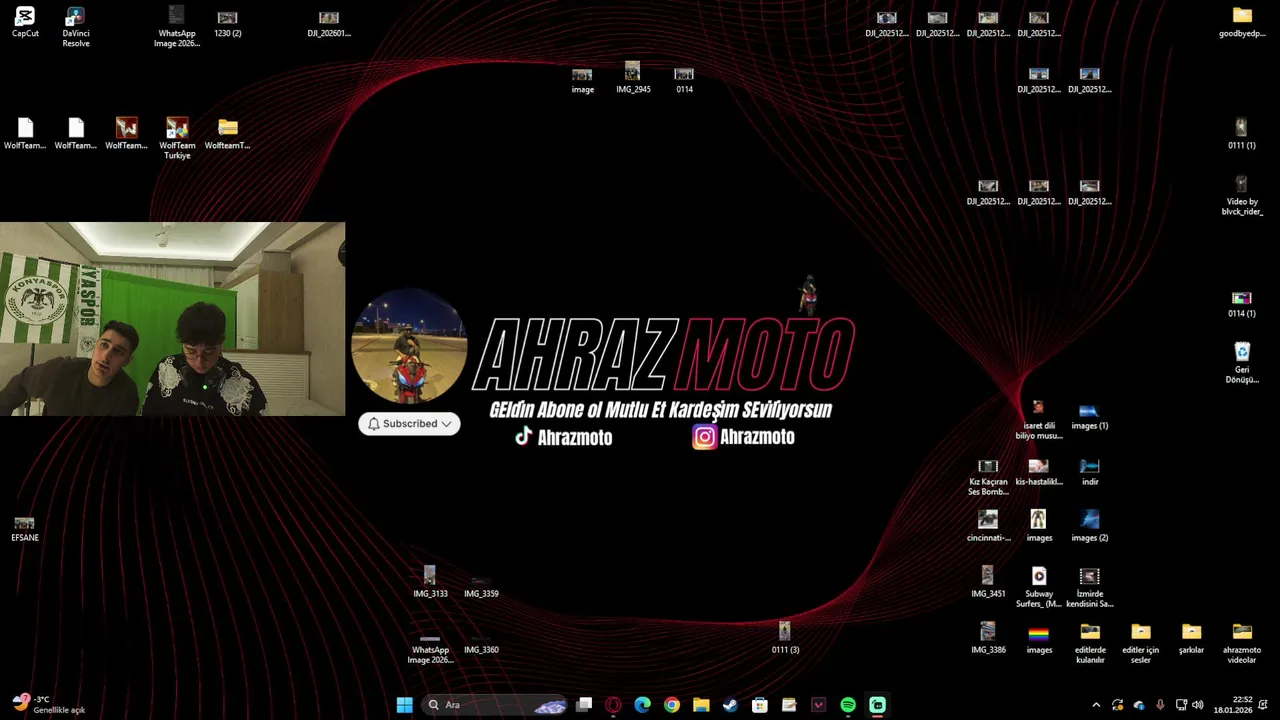Select the Video by blvck_rider_ file
The image size is (1280, 720).
pos(1241,195)
